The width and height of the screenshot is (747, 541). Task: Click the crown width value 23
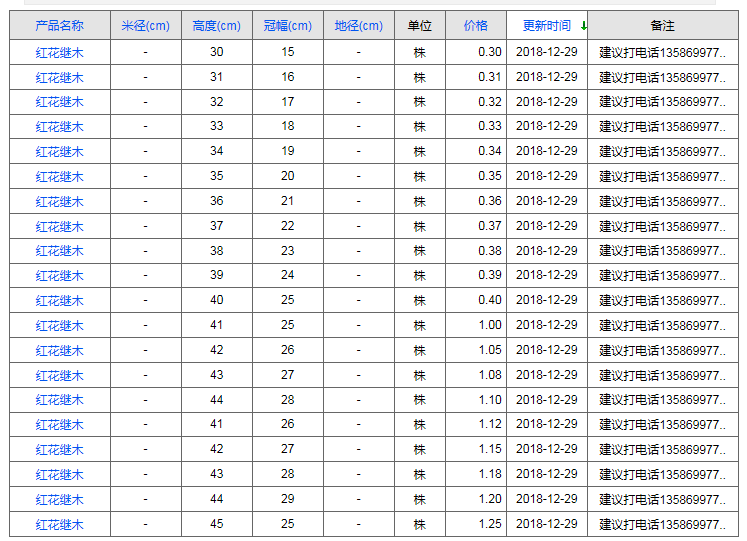pos(288,251)
